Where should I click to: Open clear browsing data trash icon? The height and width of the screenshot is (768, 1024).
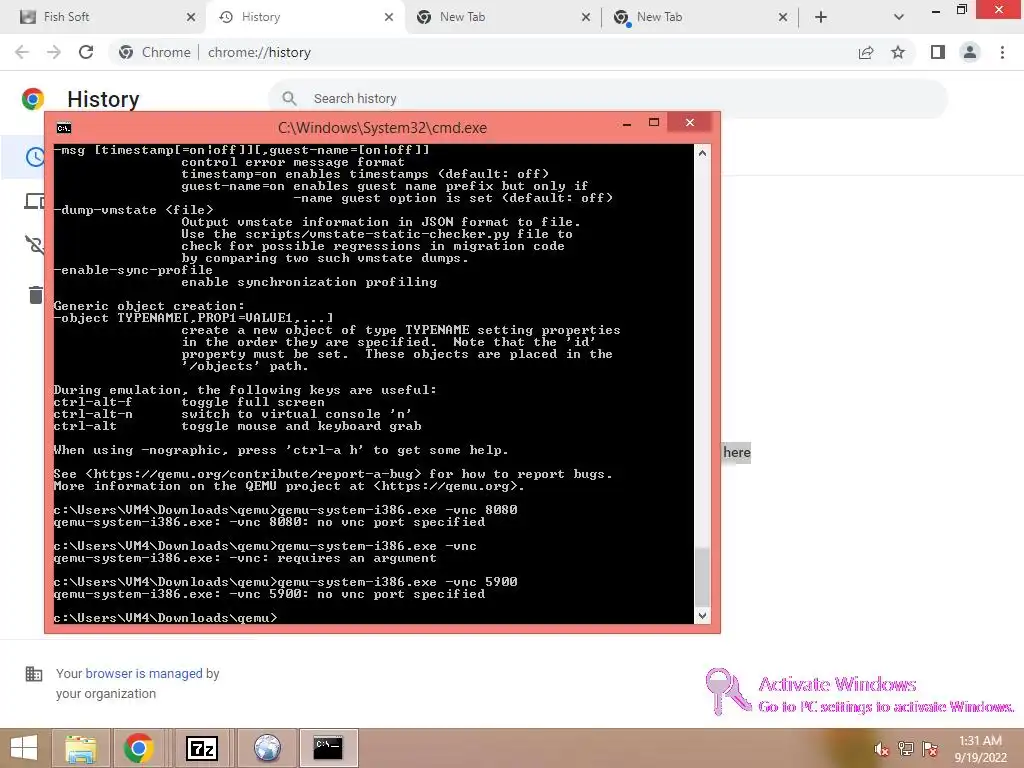pyautogui.click(x=35, y=295)
